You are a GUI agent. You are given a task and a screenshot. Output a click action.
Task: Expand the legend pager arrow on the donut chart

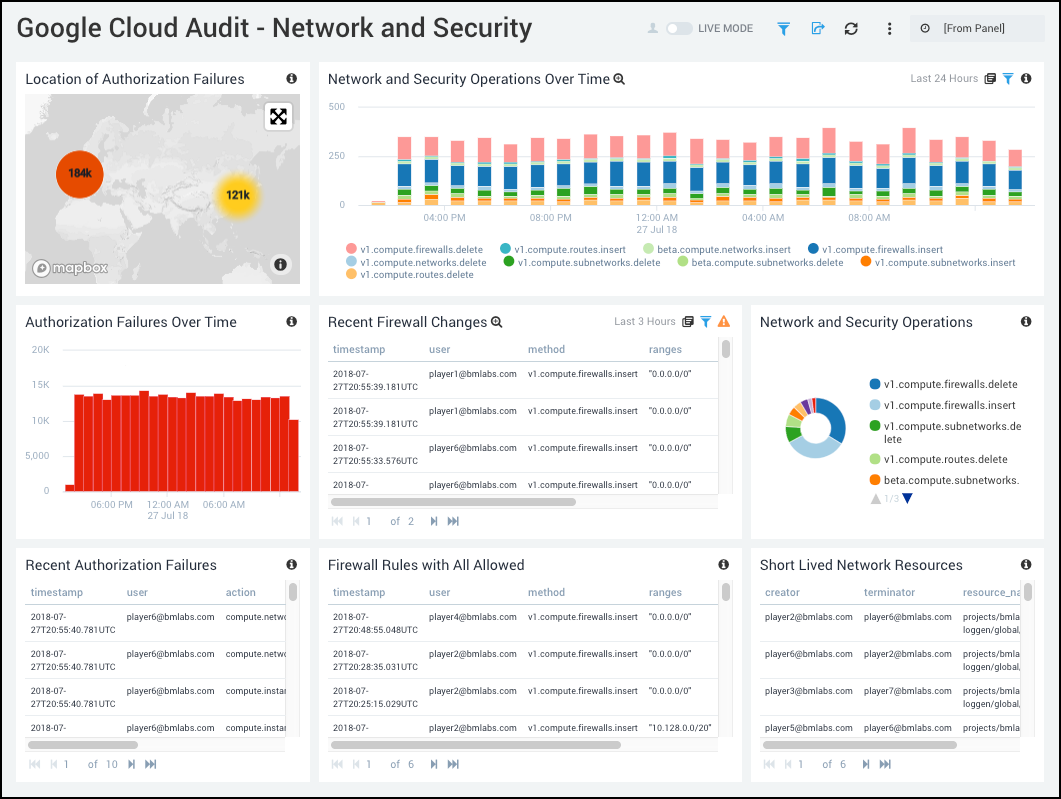908,498
